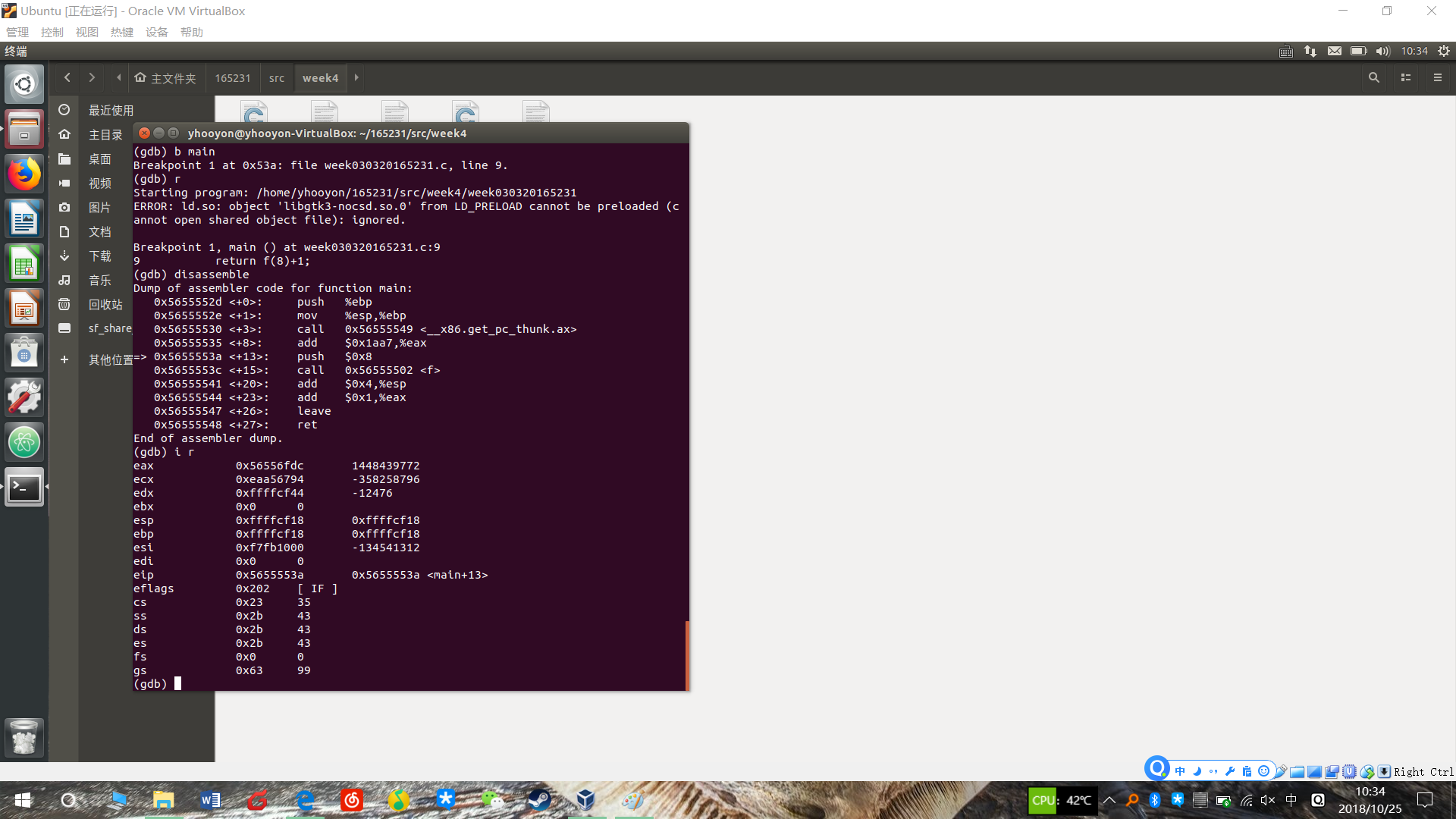Open Ubuntu Software Center bag icon

24,353
